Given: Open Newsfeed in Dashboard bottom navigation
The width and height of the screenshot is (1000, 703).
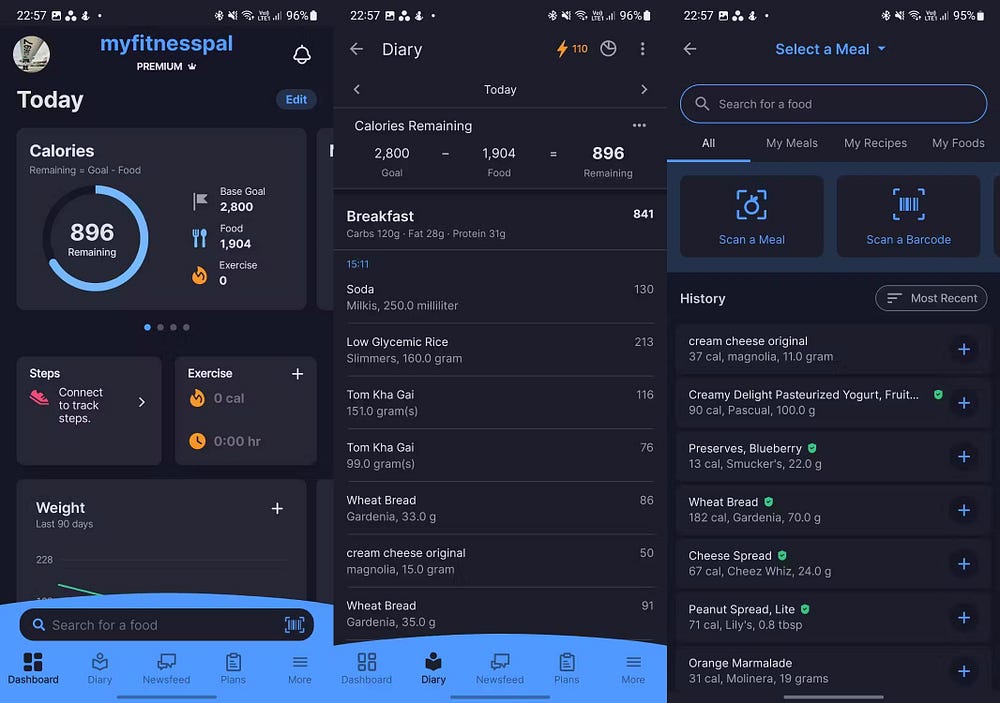Looking at the screenshot, I should (166, 669).
